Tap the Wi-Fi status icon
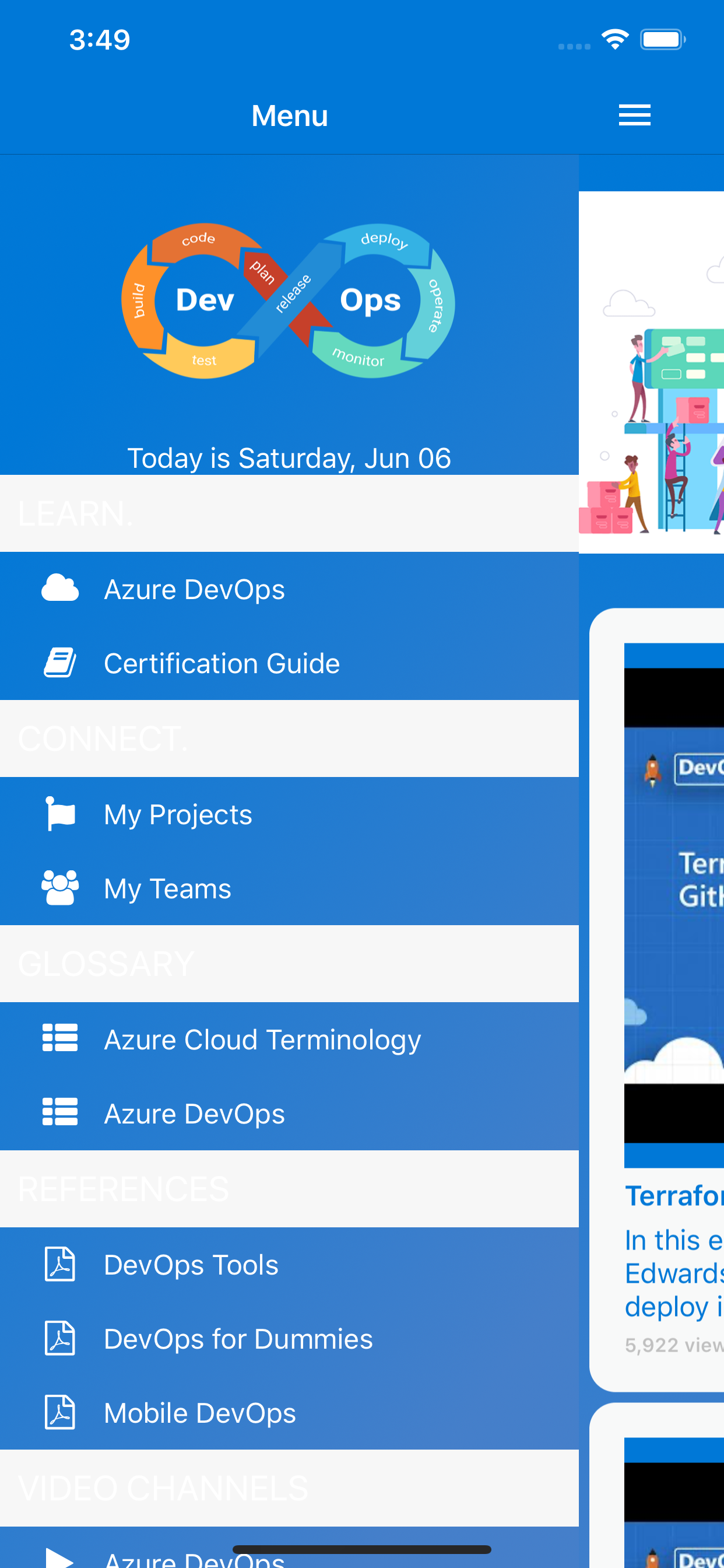 614,40
